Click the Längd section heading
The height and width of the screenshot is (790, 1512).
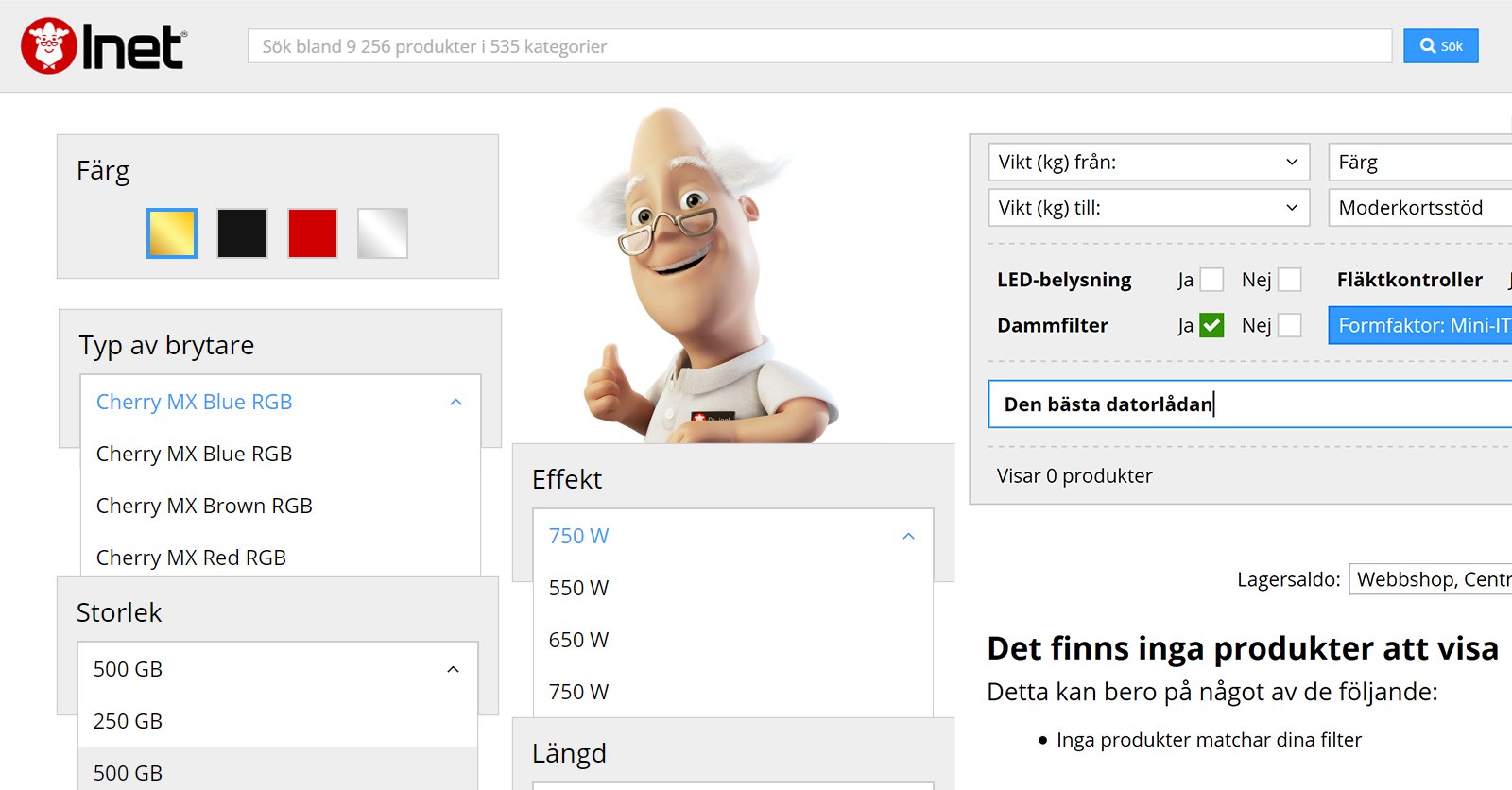tap(569, 753)
